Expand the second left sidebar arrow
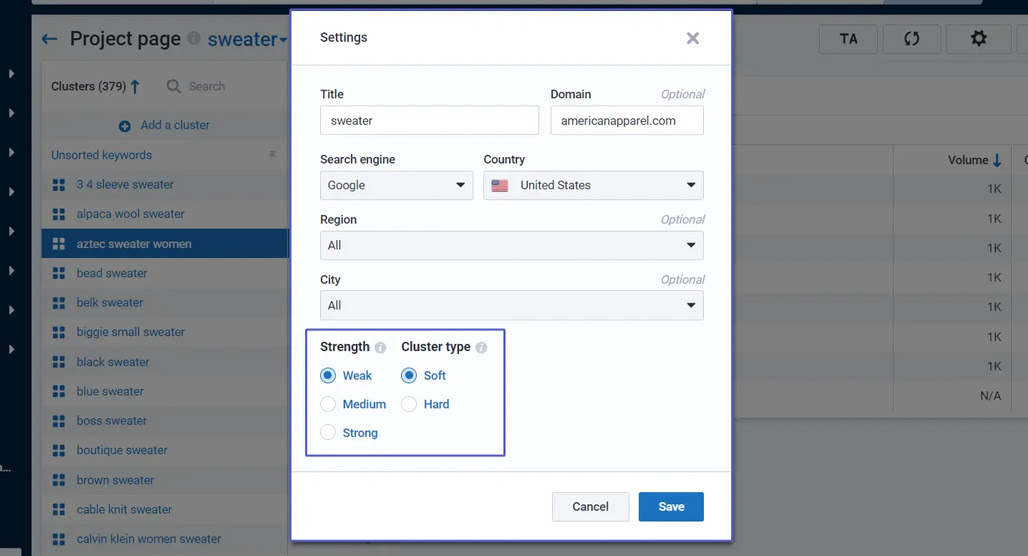1028x556 pixels. click(11, 113)
